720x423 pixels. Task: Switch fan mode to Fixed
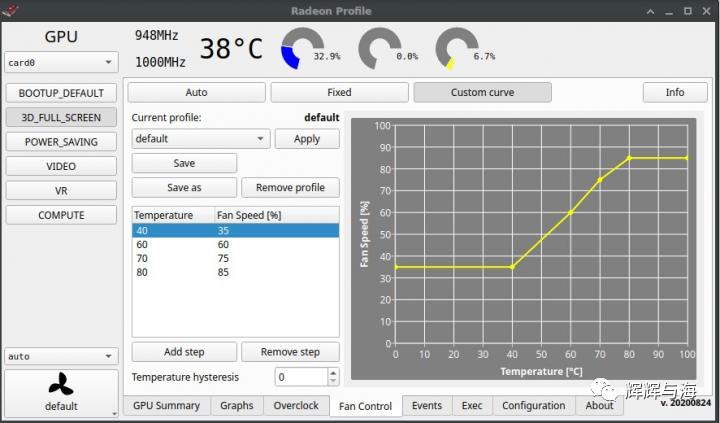339,92
